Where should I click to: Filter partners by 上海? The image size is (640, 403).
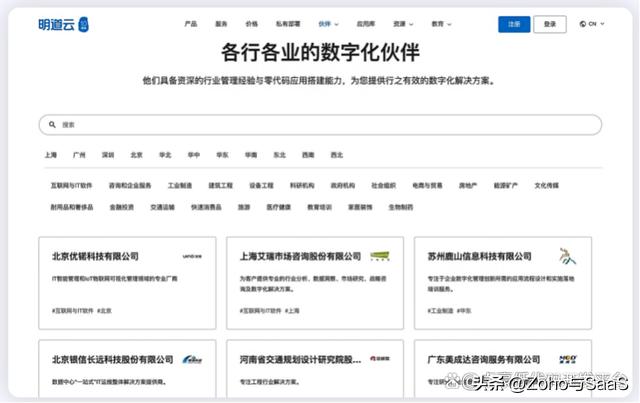pos(51,155)
